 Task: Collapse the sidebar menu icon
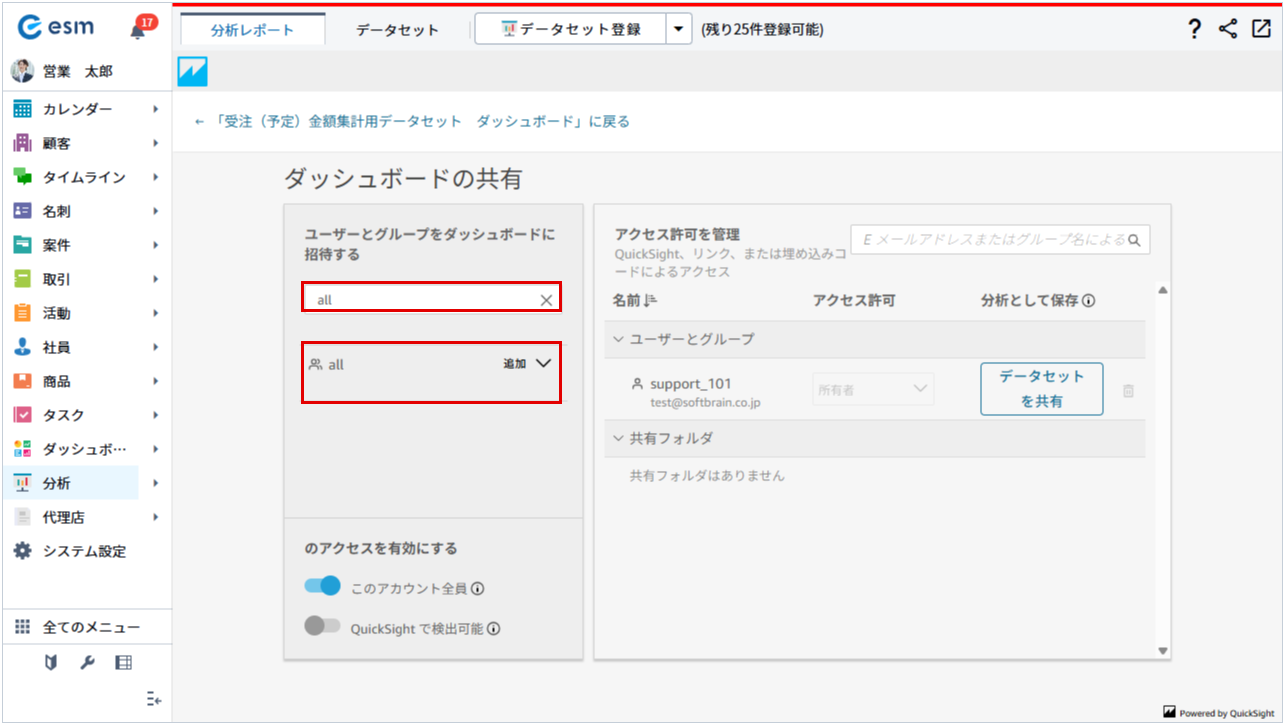pos(153,699)
